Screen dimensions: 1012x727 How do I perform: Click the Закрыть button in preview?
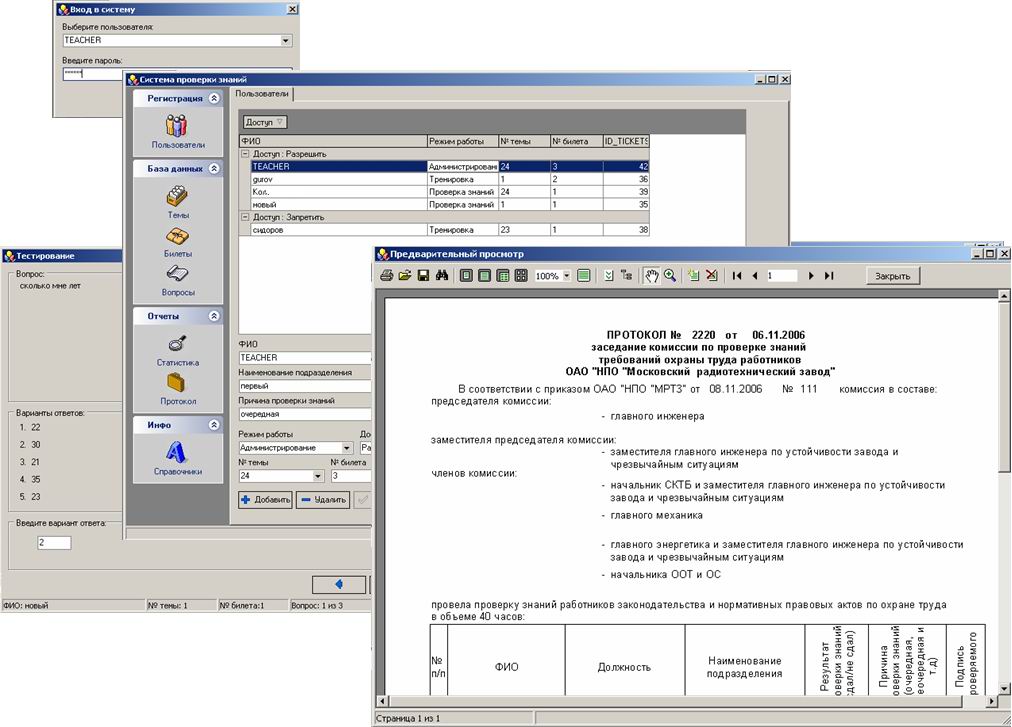tap(893, 276)
